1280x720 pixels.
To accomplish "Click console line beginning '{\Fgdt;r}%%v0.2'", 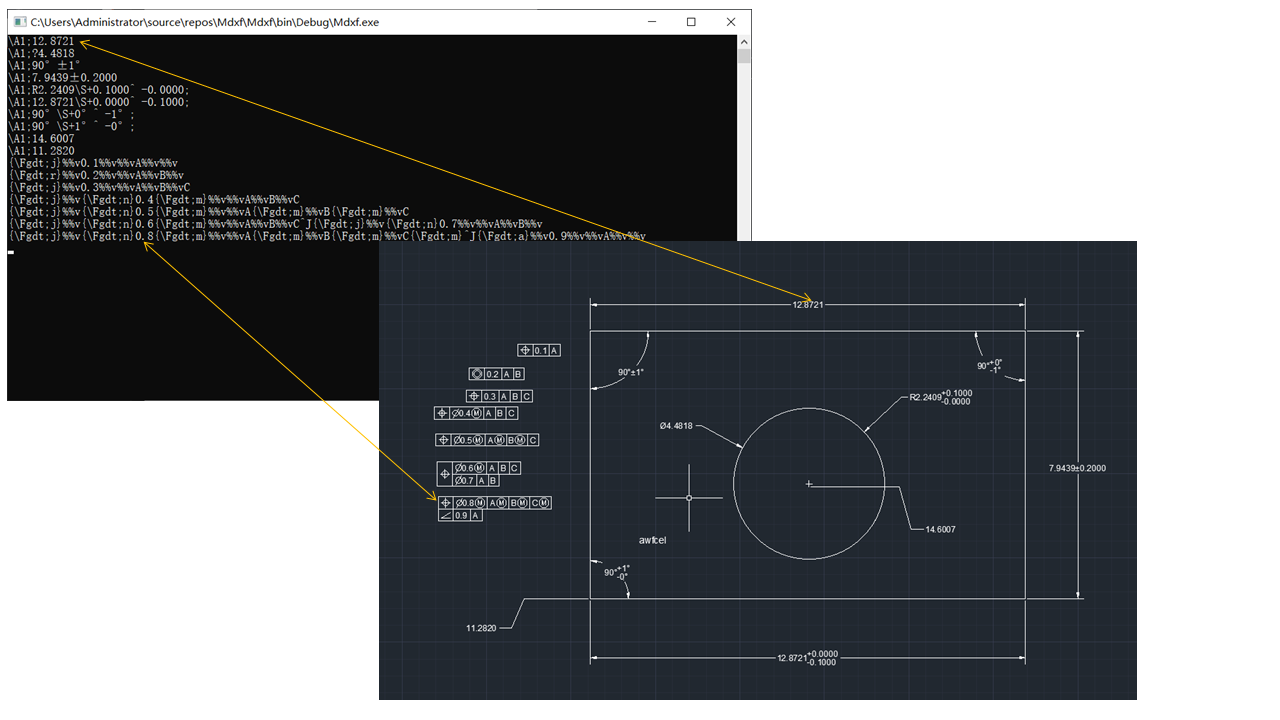I will [96, 174].
